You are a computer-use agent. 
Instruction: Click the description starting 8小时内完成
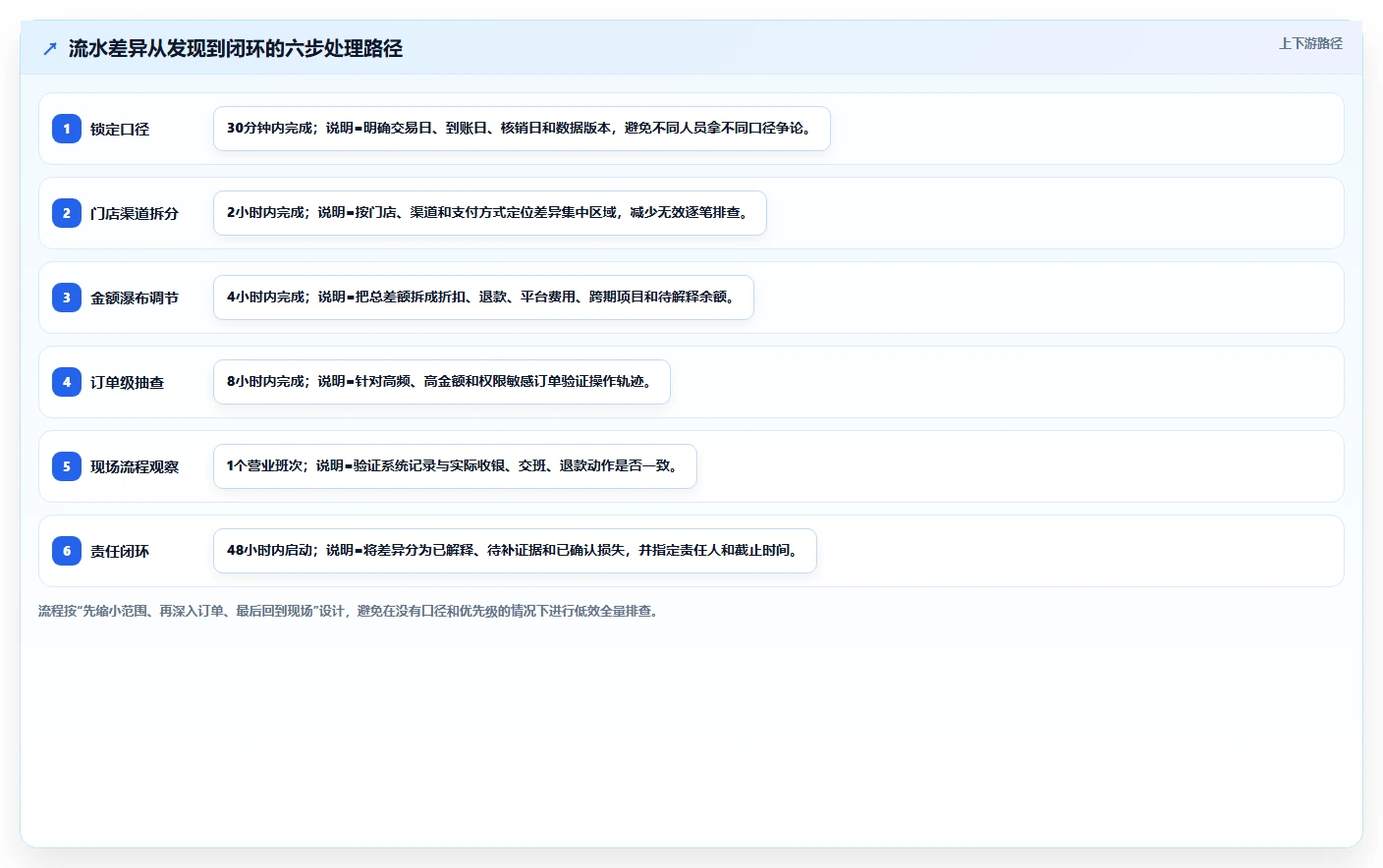[442, 382]
